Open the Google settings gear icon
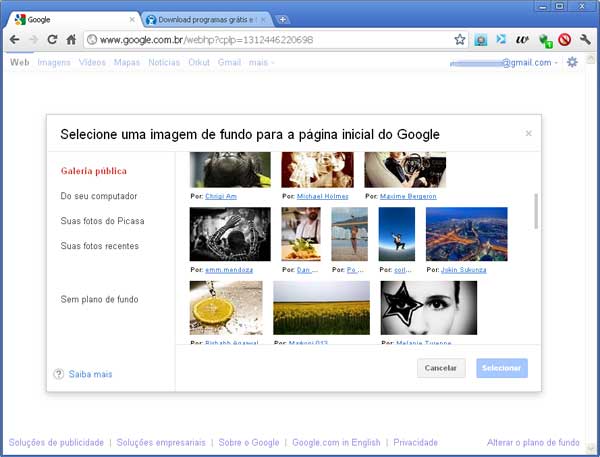The height and width of the screenshot is (457, 600). [572, 62]
